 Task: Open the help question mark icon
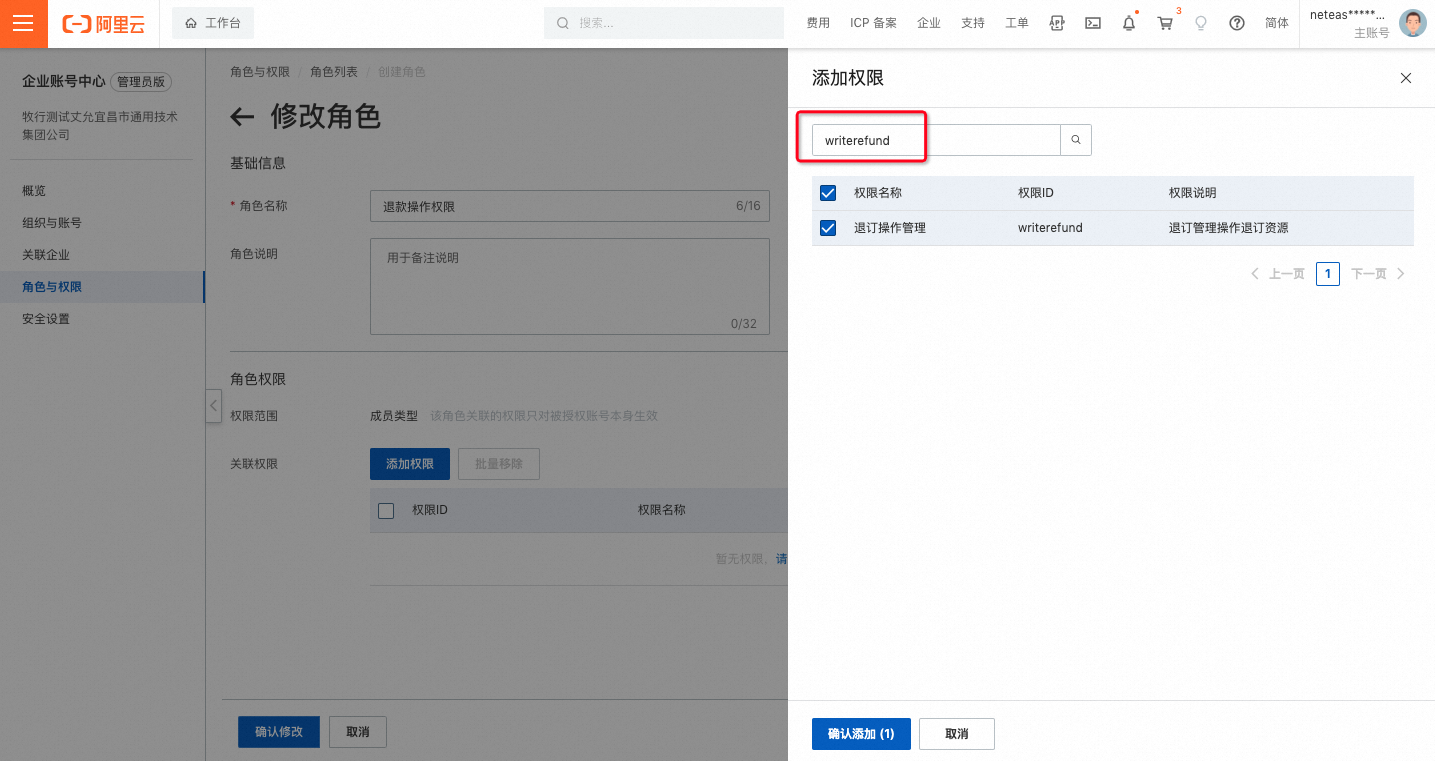[1237, 23]
